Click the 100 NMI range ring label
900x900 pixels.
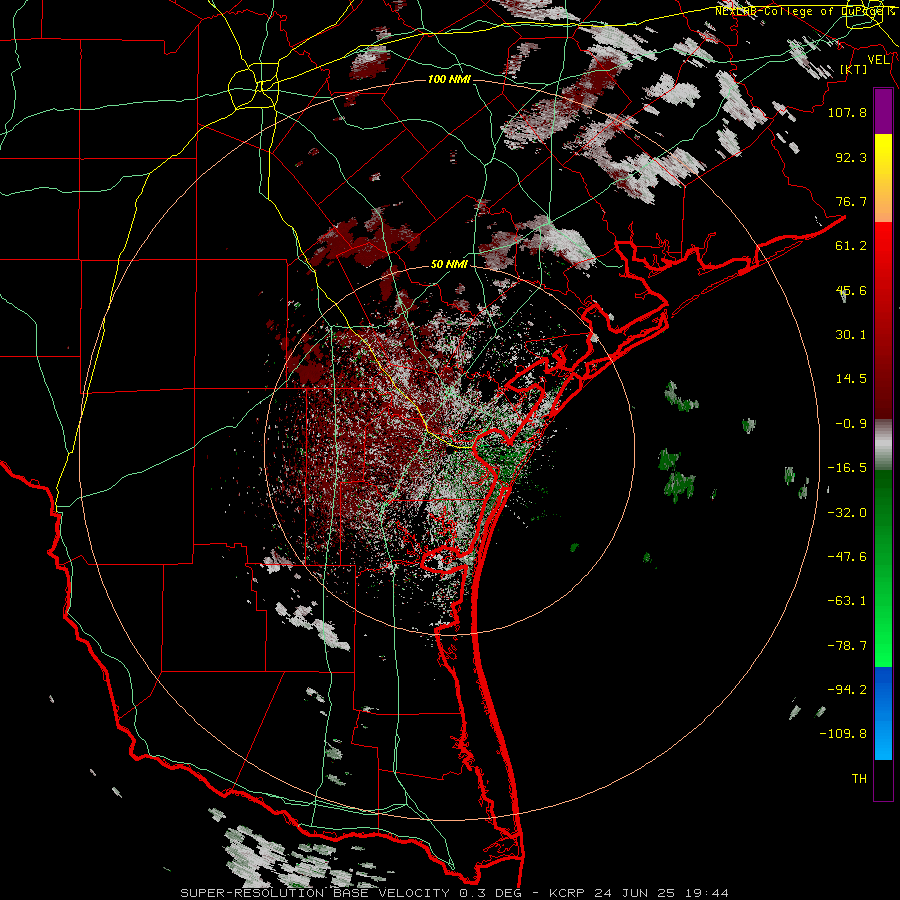pos(449,79)
